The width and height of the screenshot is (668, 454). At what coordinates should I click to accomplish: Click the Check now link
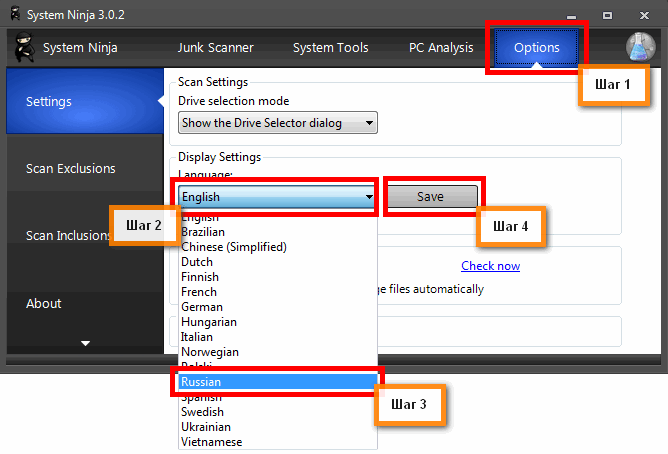(x=490, y=266)
